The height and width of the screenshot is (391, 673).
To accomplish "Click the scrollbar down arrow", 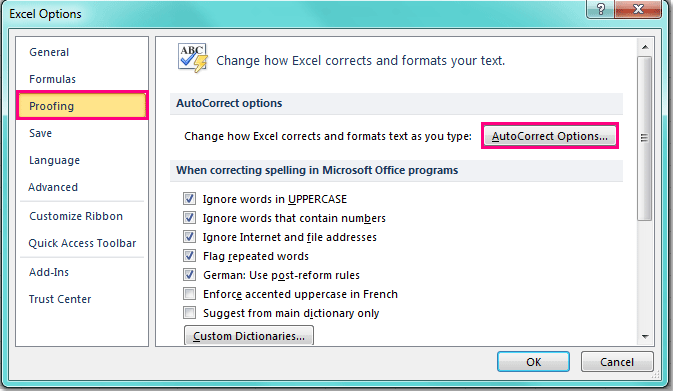I will [x=645, y=337].
